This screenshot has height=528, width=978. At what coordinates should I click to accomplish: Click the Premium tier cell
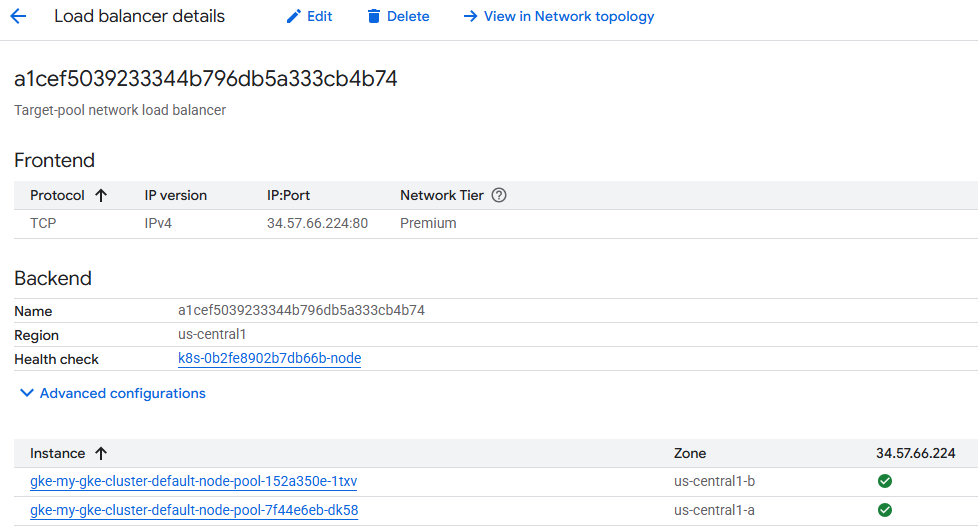pos(428,223)
